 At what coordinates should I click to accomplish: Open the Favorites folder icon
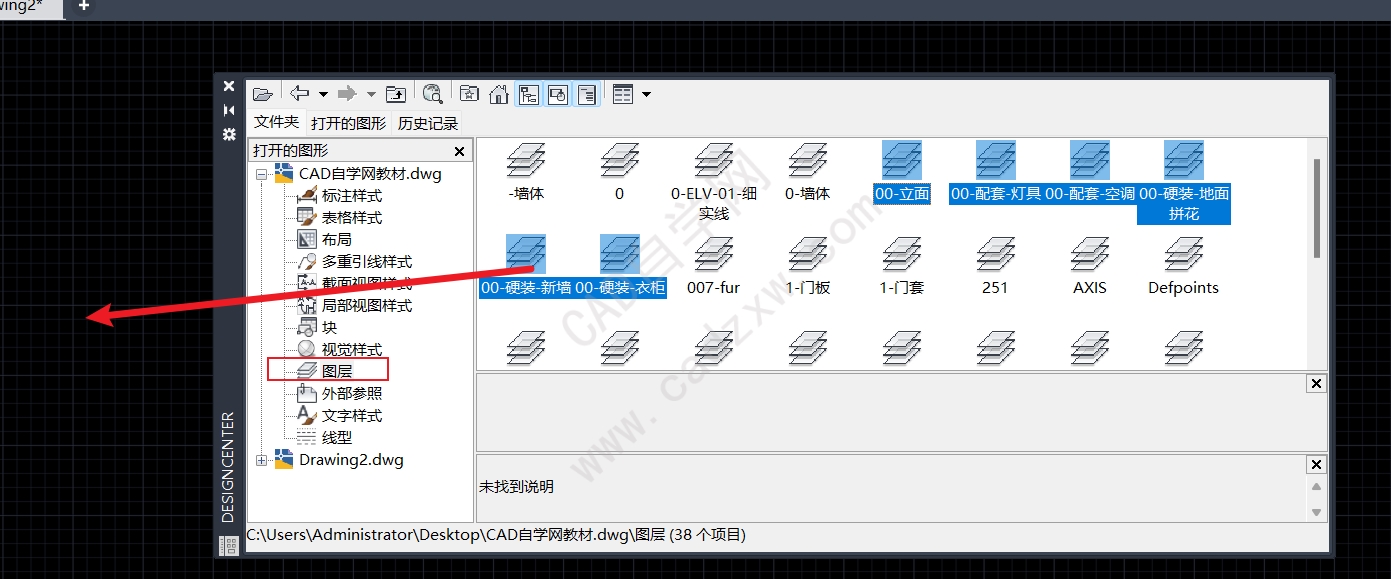click(469, 94)
